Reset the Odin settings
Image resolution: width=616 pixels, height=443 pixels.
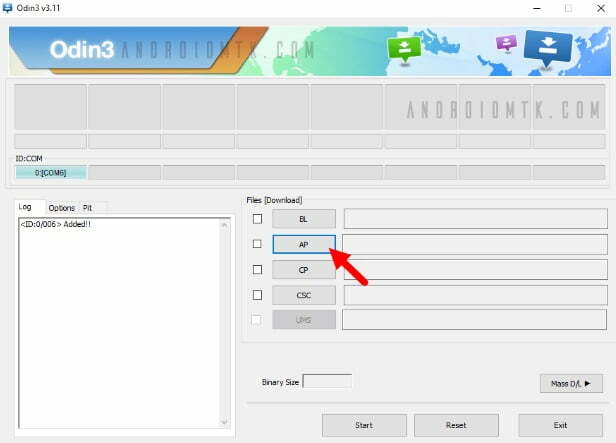pyautogui.click(x=456, y=425)
